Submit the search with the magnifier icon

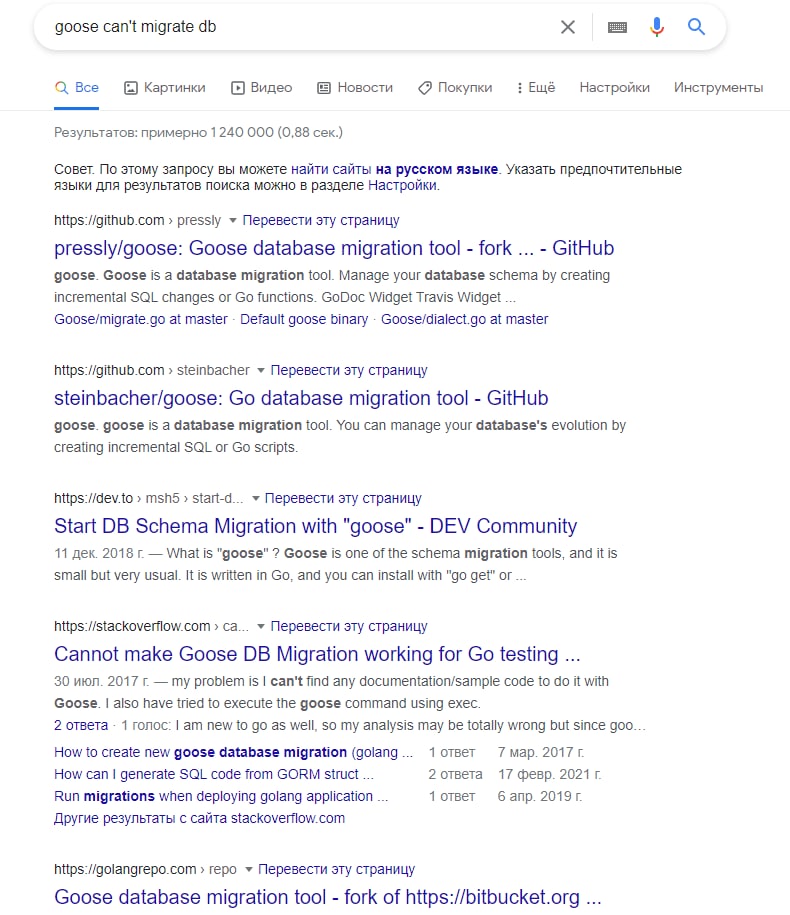pyautogui.click(x=696, y=27)
